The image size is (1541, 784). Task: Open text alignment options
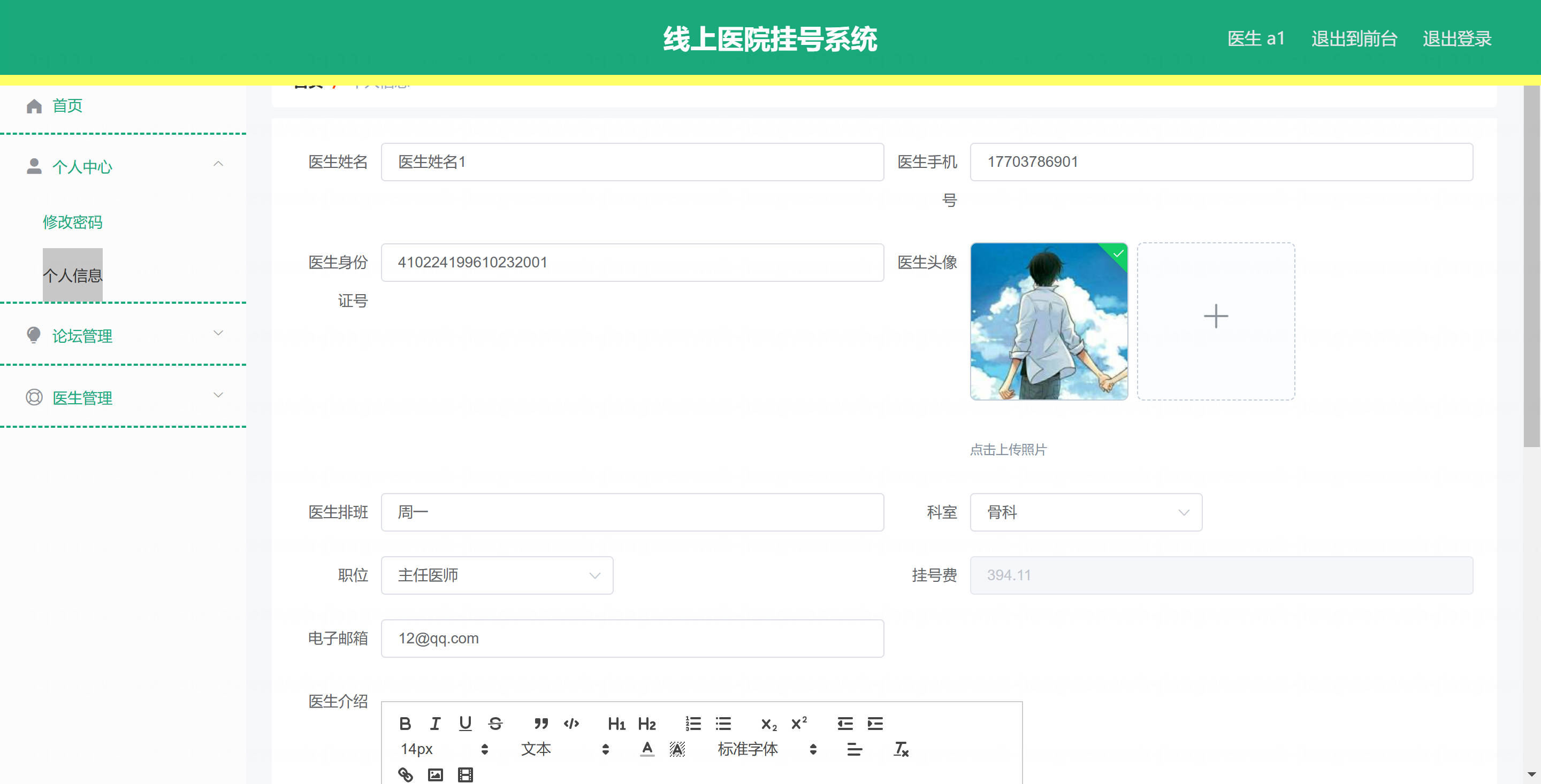[x=855, y=749]
